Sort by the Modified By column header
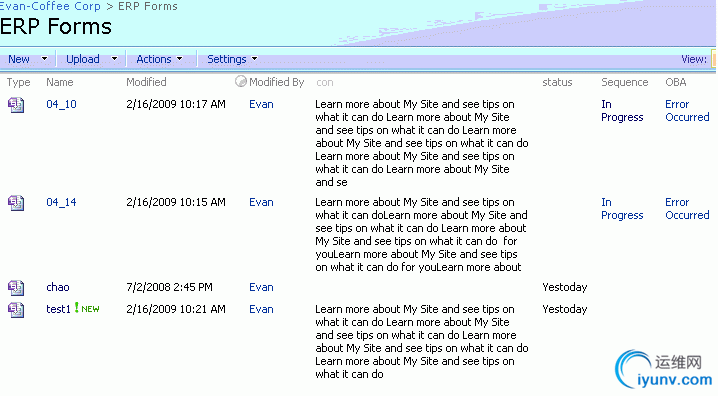Screen dimensions: 718x396 point(277,82)
